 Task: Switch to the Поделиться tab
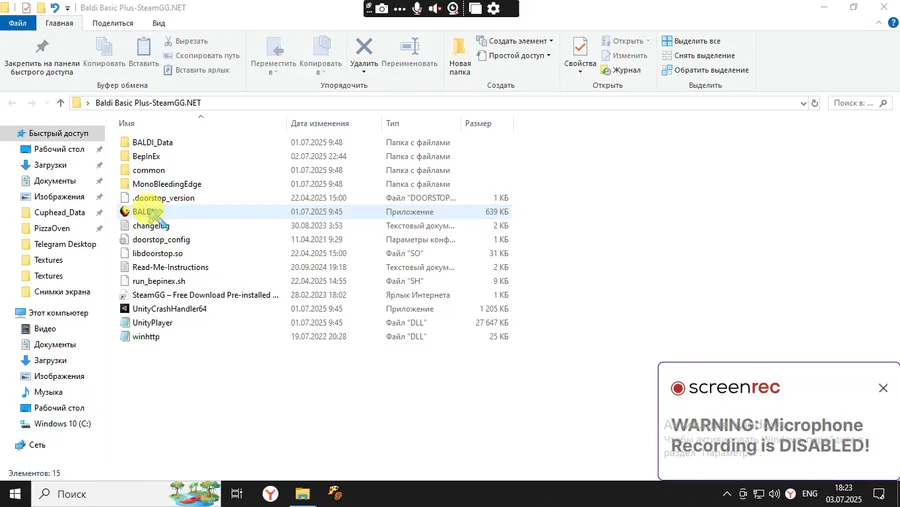112,23
